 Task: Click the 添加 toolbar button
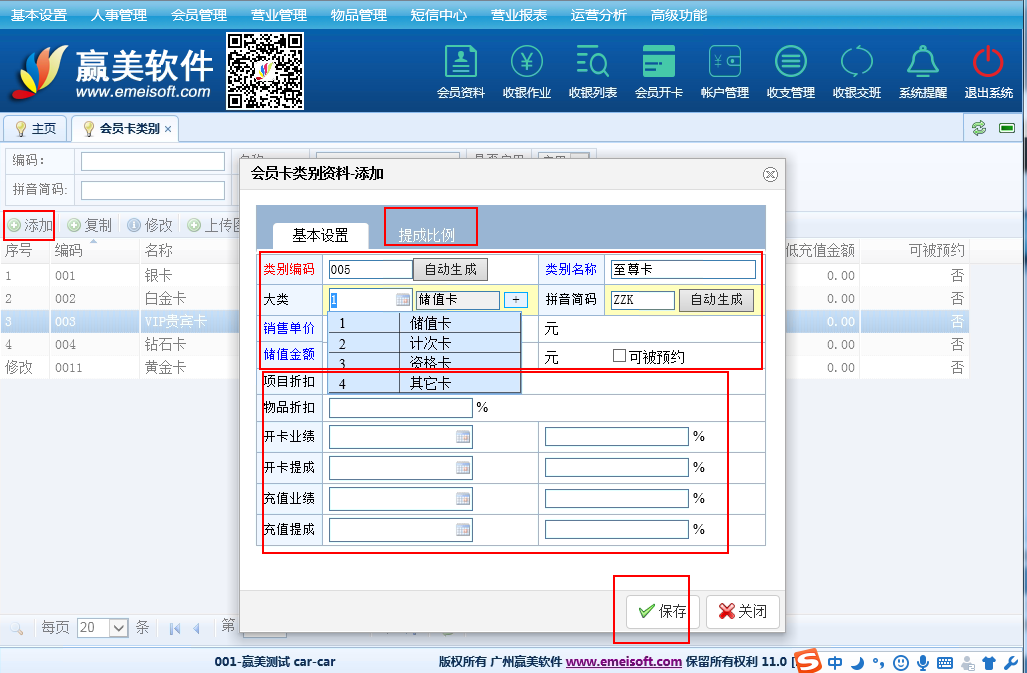point(30,225)
